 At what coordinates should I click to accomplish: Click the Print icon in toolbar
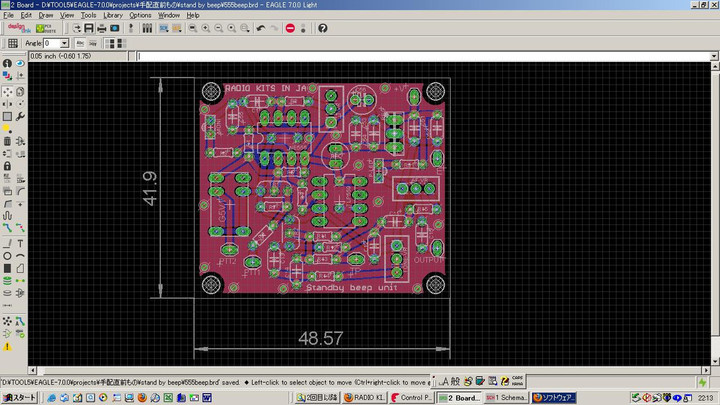click(102, 28)
